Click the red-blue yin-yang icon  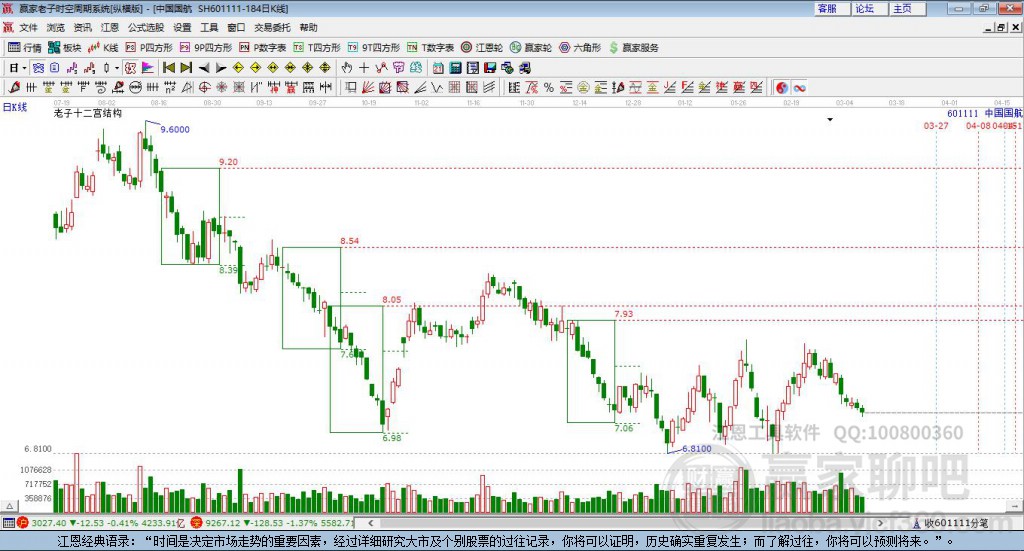coord(782,87)
